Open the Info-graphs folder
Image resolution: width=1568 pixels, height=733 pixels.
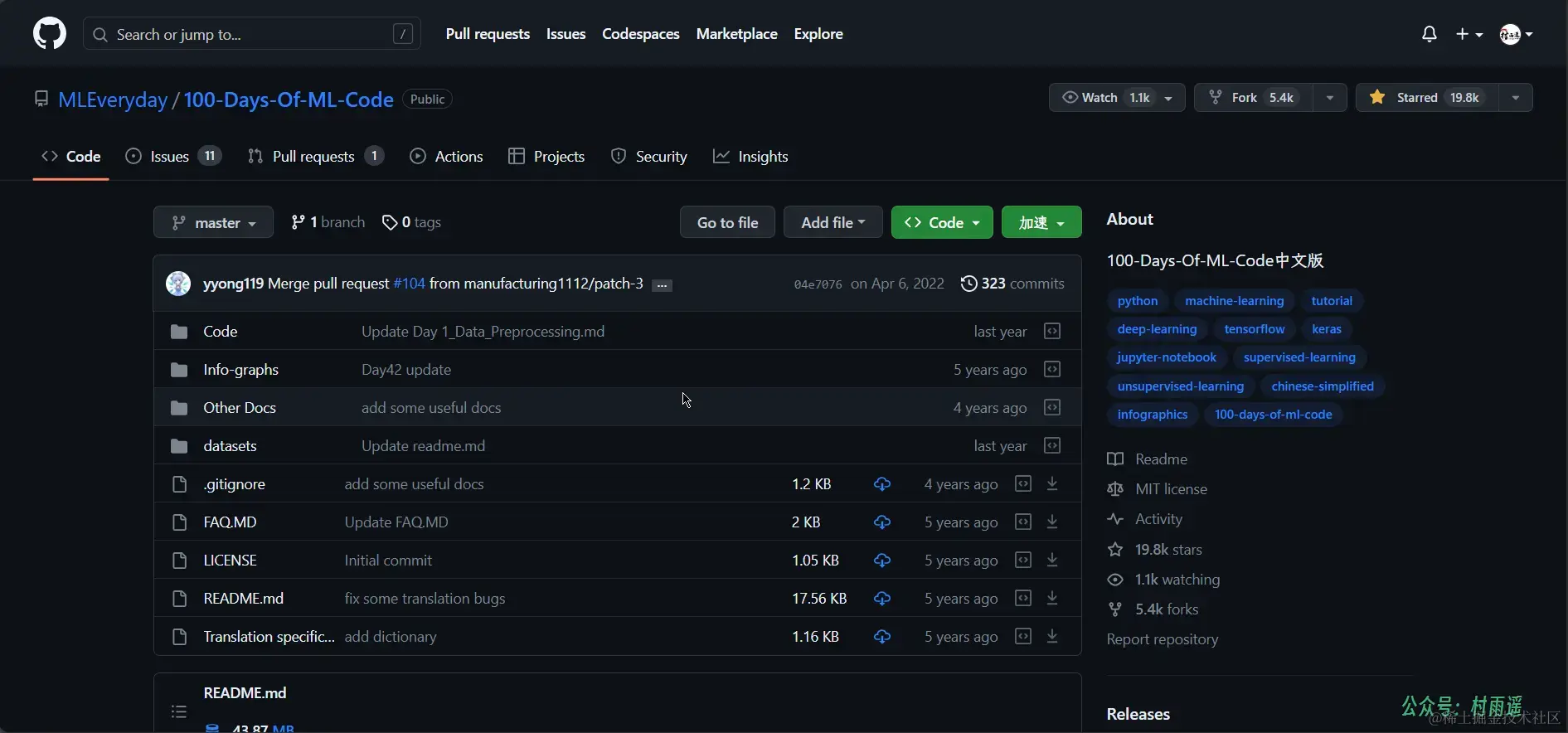(240, 369)
